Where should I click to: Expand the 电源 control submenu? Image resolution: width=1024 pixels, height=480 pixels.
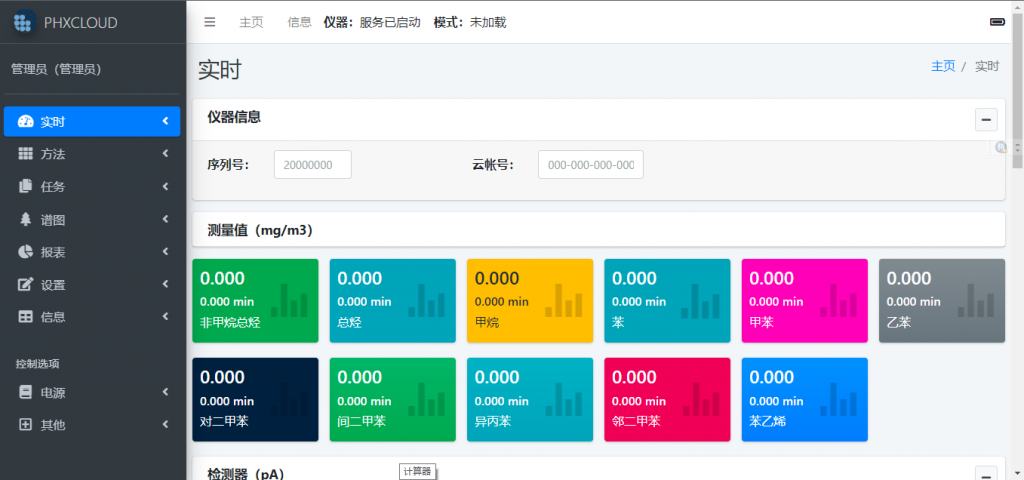point(165,393)
